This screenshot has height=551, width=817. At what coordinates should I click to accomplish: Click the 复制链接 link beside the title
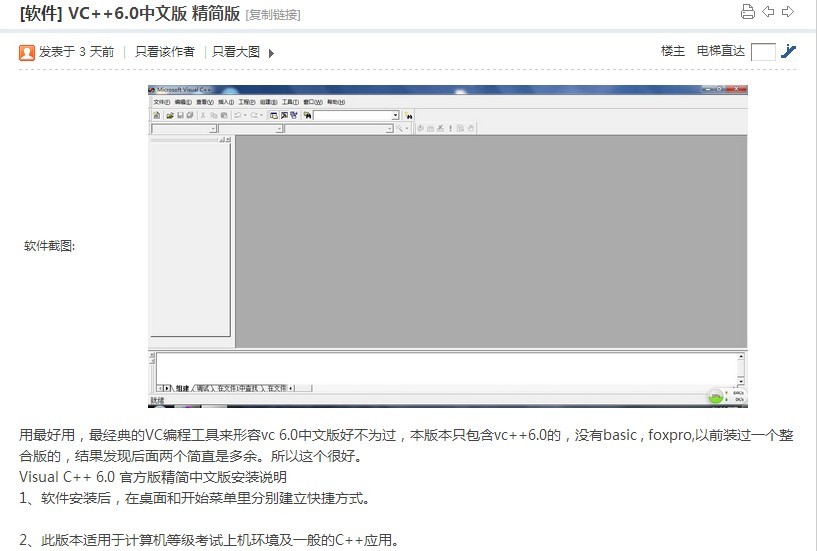click(273, 15)
